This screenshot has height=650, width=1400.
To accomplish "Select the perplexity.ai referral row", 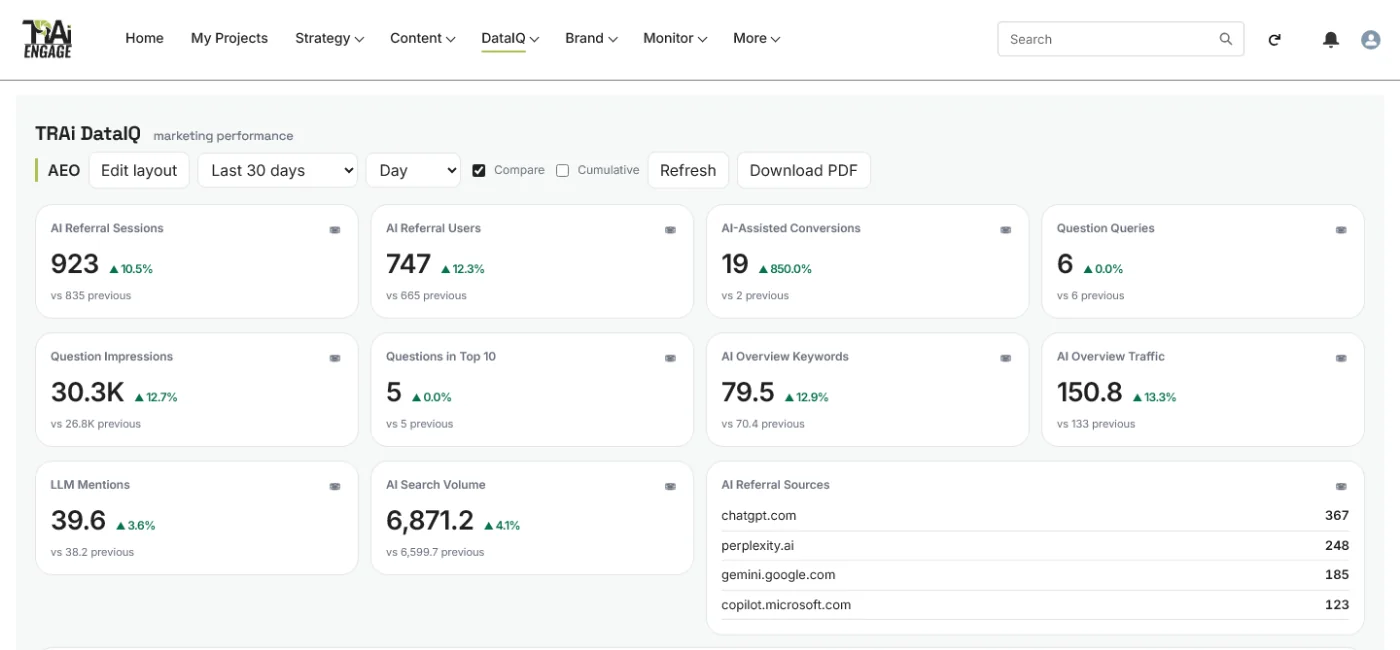I will pos(1035,546).
